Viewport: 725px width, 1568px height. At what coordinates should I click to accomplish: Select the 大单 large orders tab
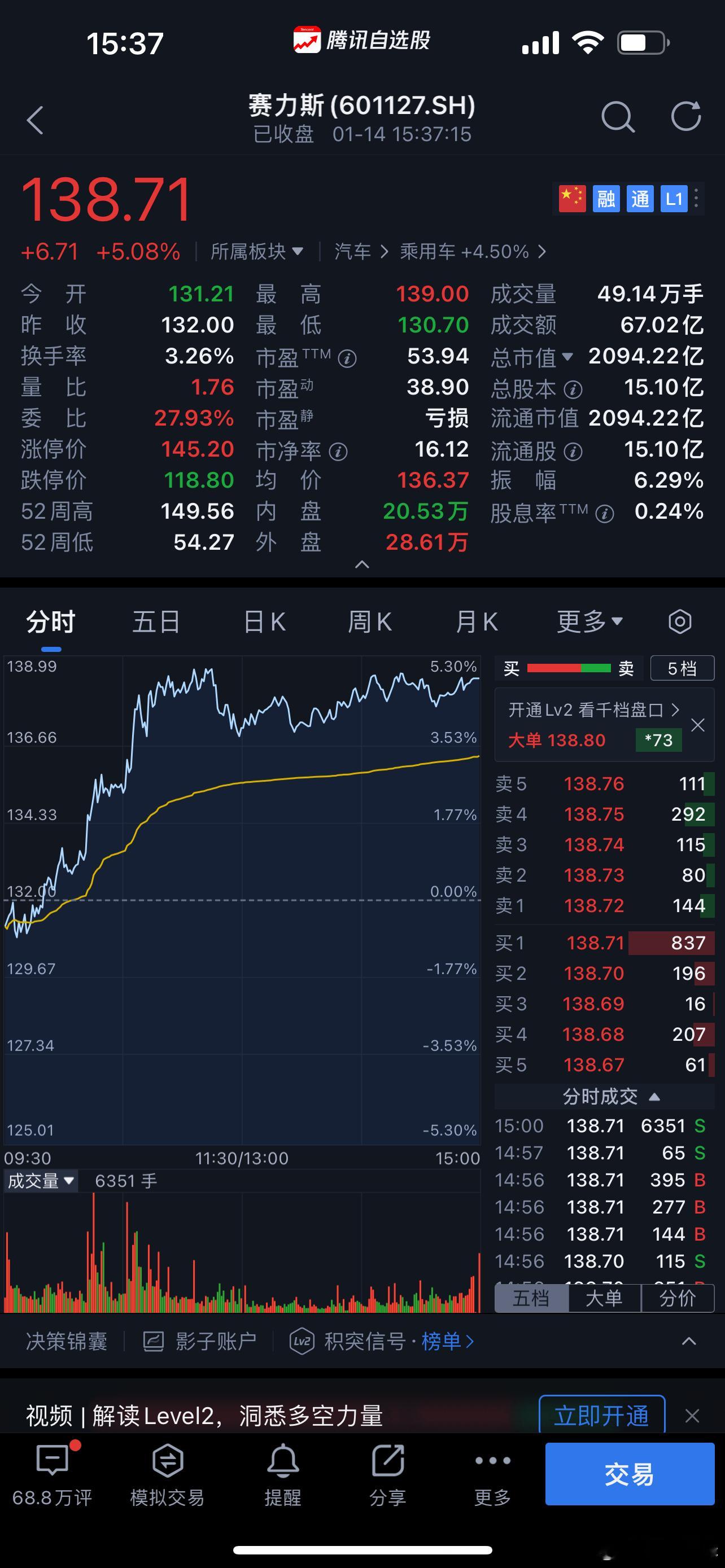604,1298
